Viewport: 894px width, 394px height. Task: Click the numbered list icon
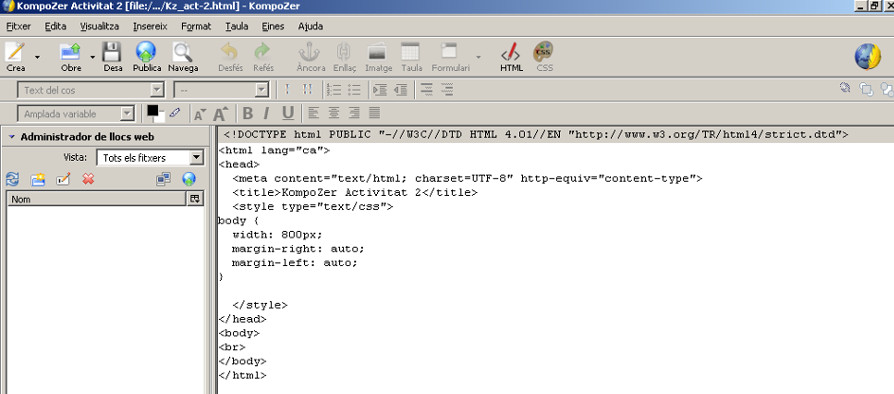tap(334, 90)
